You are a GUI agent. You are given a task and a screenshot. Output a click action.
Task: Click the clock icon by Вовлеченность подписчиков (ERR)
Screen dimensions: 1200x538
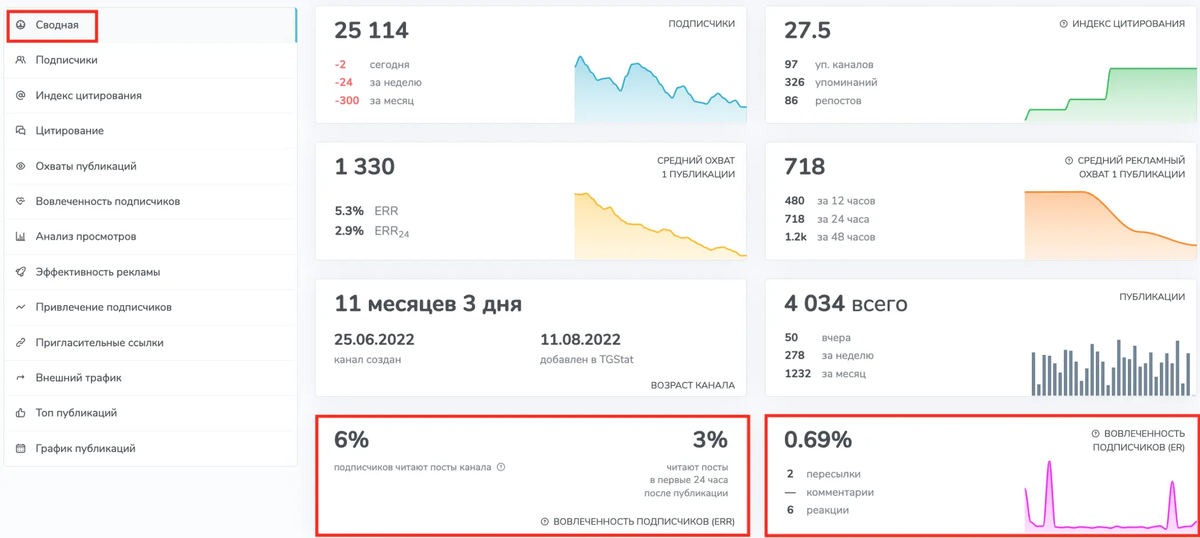click(x=545, y=522)
